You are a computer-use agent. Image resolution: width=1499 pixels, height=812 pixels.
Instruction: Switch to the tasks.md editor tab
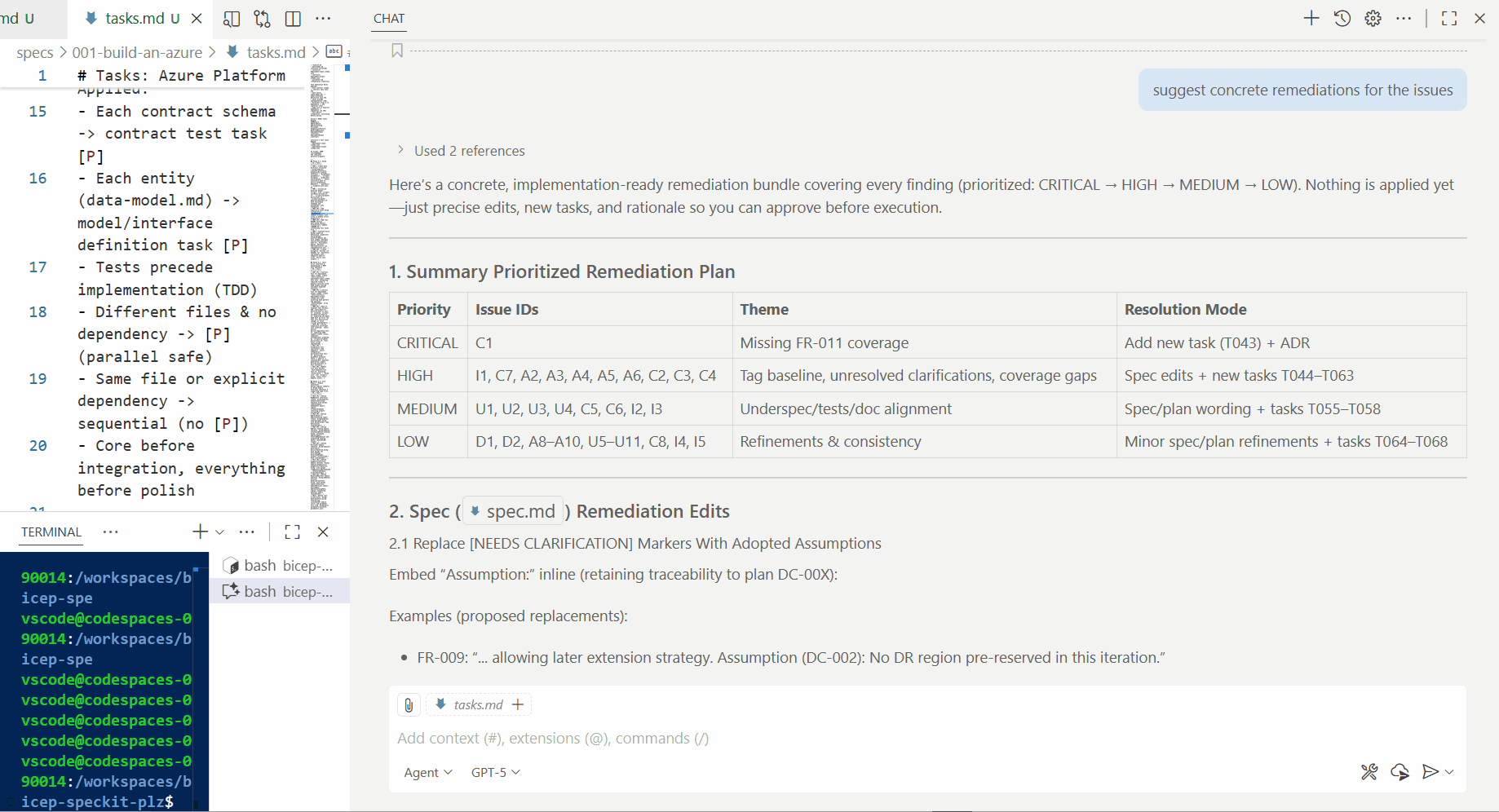pyautogui.click(x=135, y=18)
